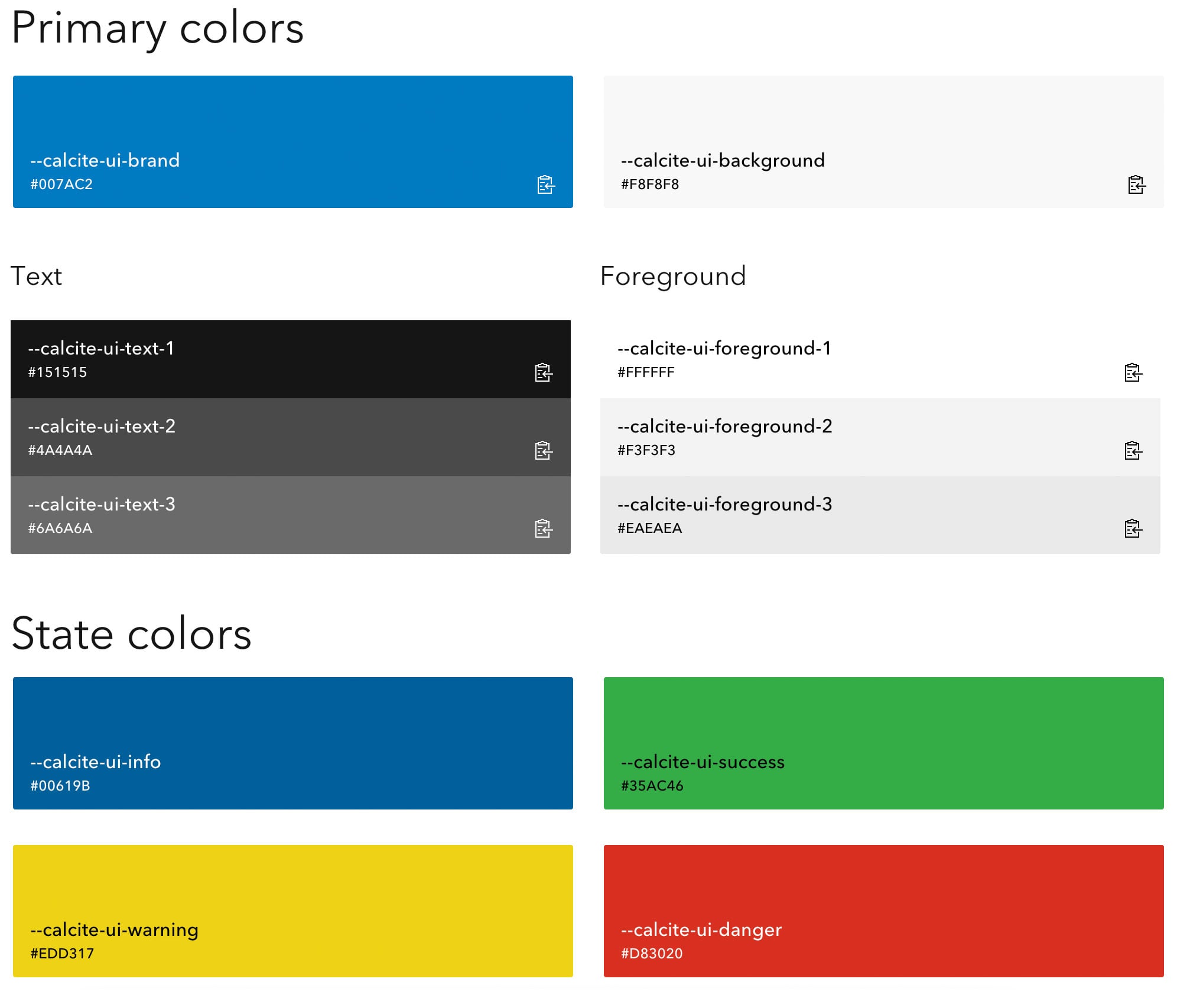
Task: Click copy icon for calcite-ui-text-2
Action: 543,450
